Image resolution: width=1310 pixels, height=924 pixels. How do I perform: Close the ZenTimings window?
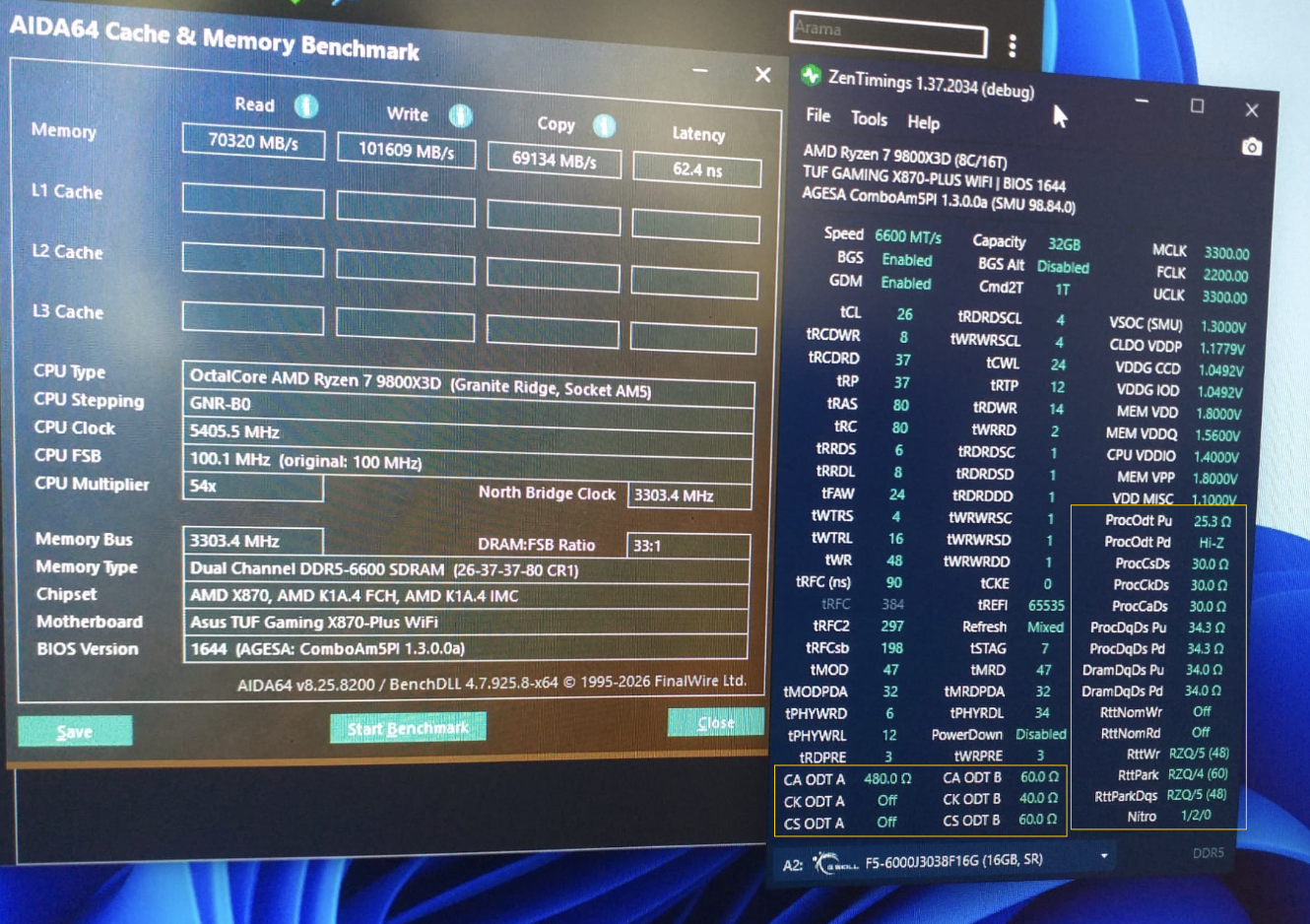point(1252,110)
